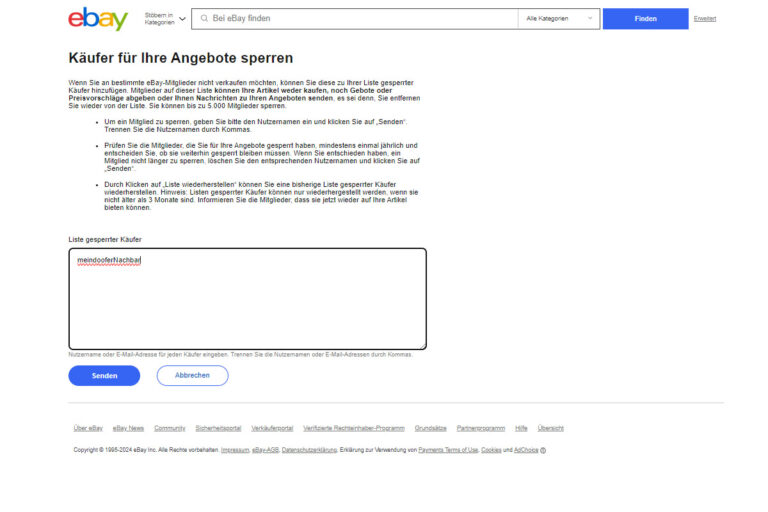Open the eBay-AGB link
Viewport: 768px width, 512px height.
click(x=265, y=450)
